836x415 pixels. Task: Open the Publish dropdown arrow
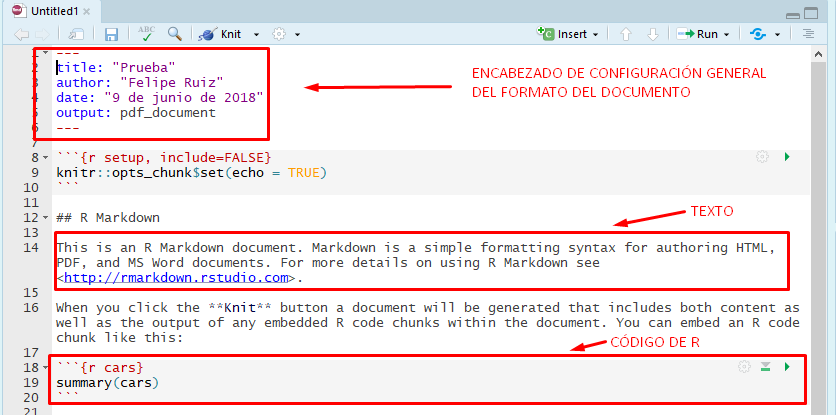click(x=777, y=35)
